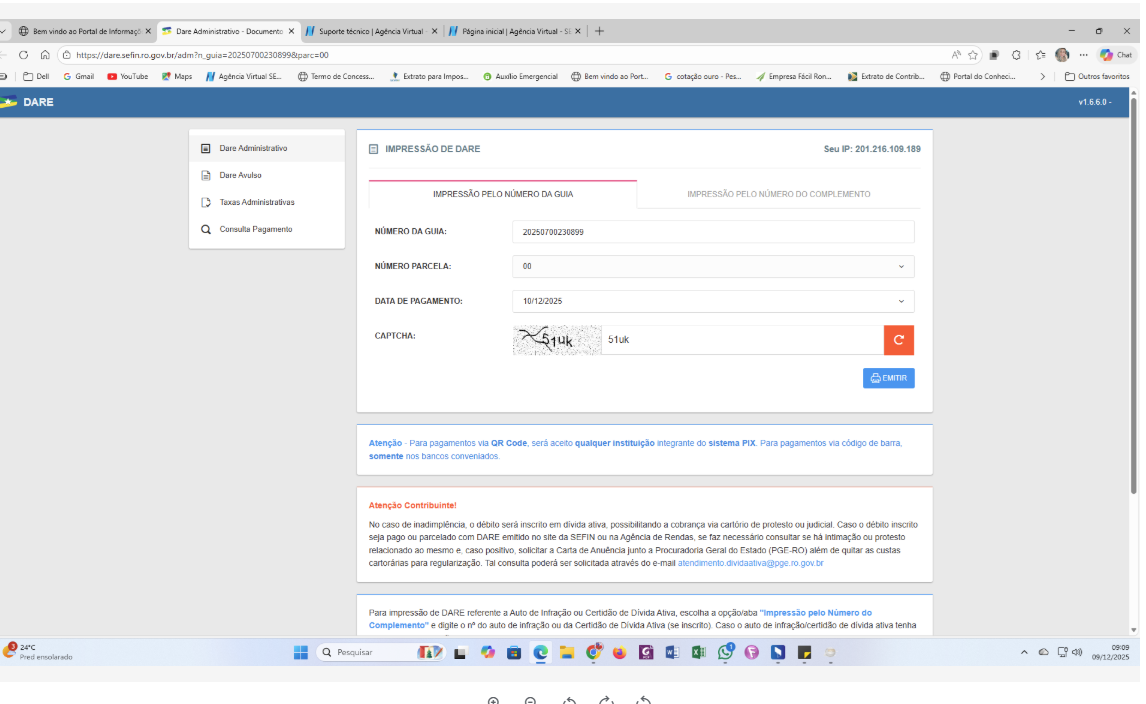Open Taxas Administrativas in the sidebar

tap(256, 202)
